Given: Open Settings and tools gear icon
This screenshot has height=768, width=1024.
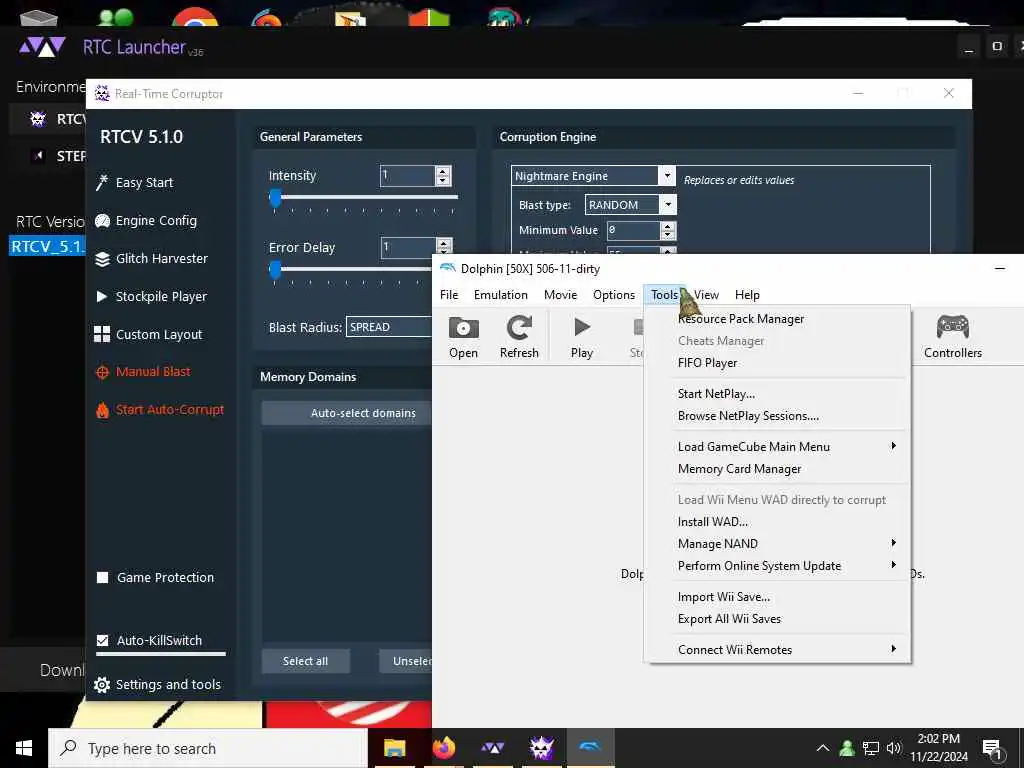Looking at the screenshot, I should coord(102,684).
